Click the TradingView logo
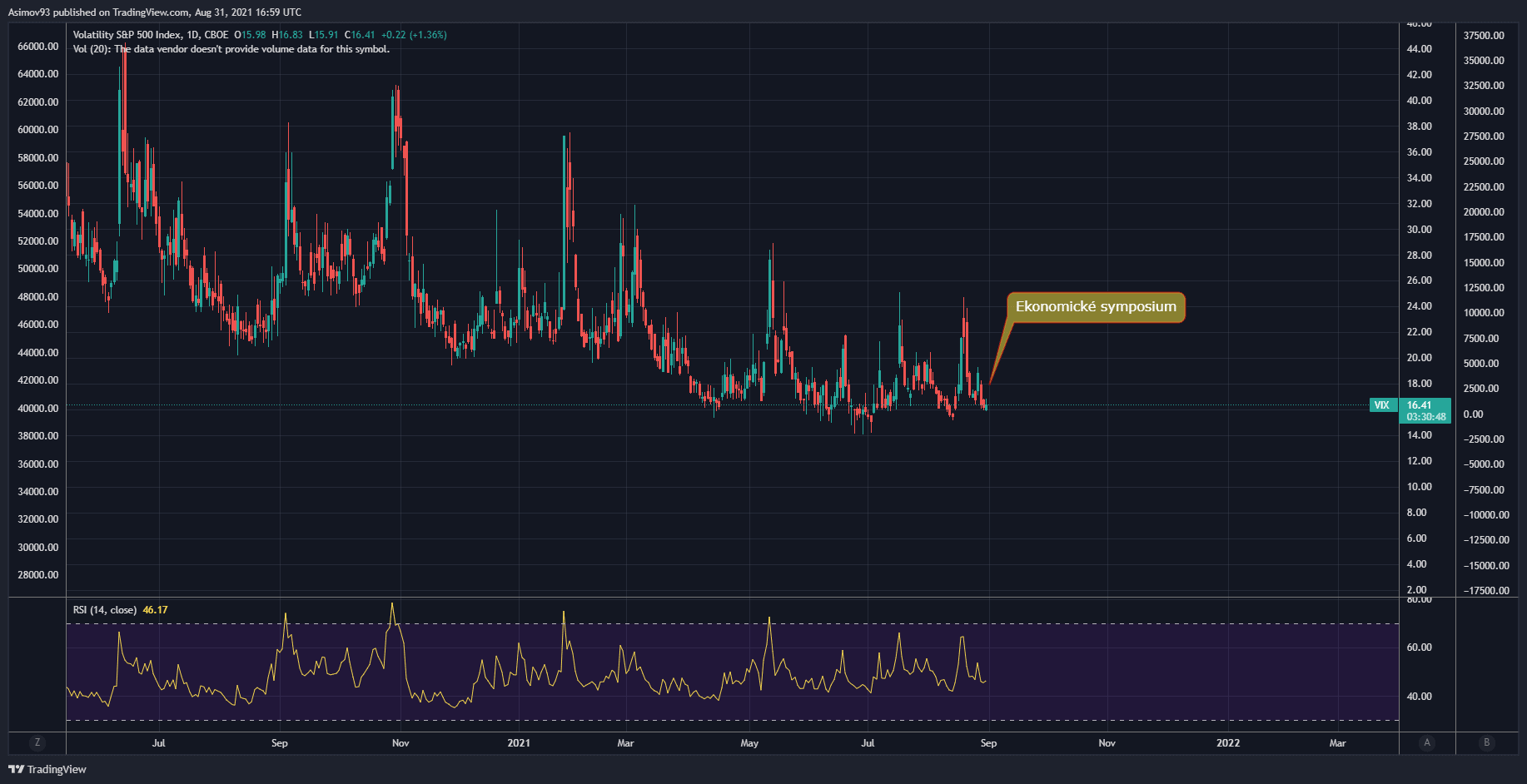Screen dimensions: 1527x784 [x=47, y=769]
